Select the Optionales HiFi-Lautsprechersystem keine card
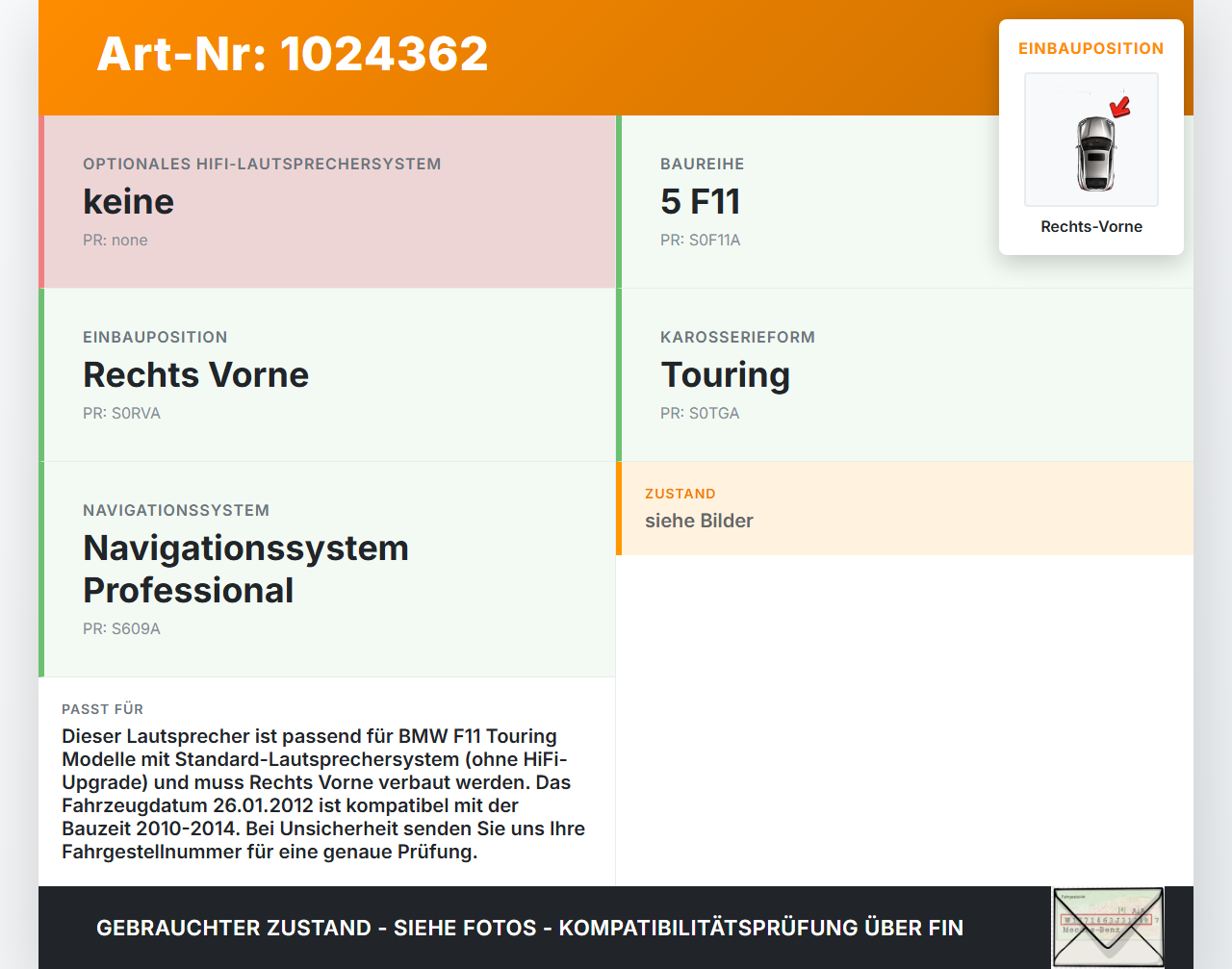 (x=327, y=202)
